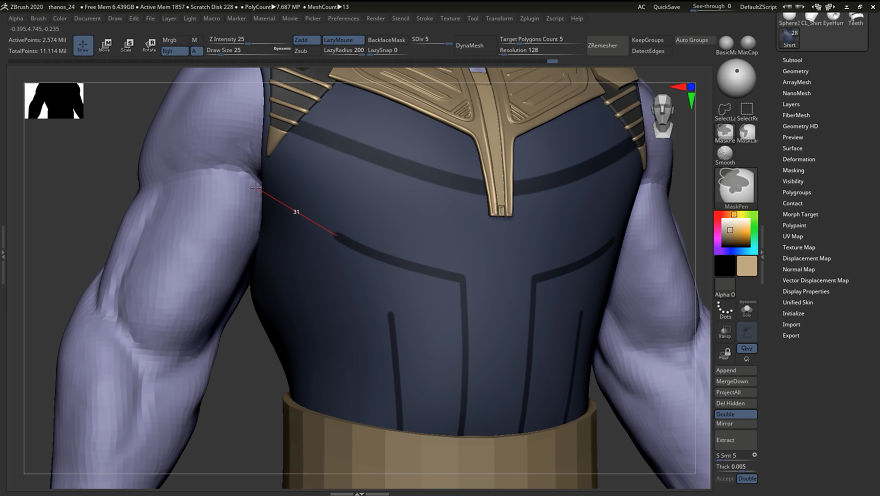Click the MergeDown button

(x=736, y=381)
